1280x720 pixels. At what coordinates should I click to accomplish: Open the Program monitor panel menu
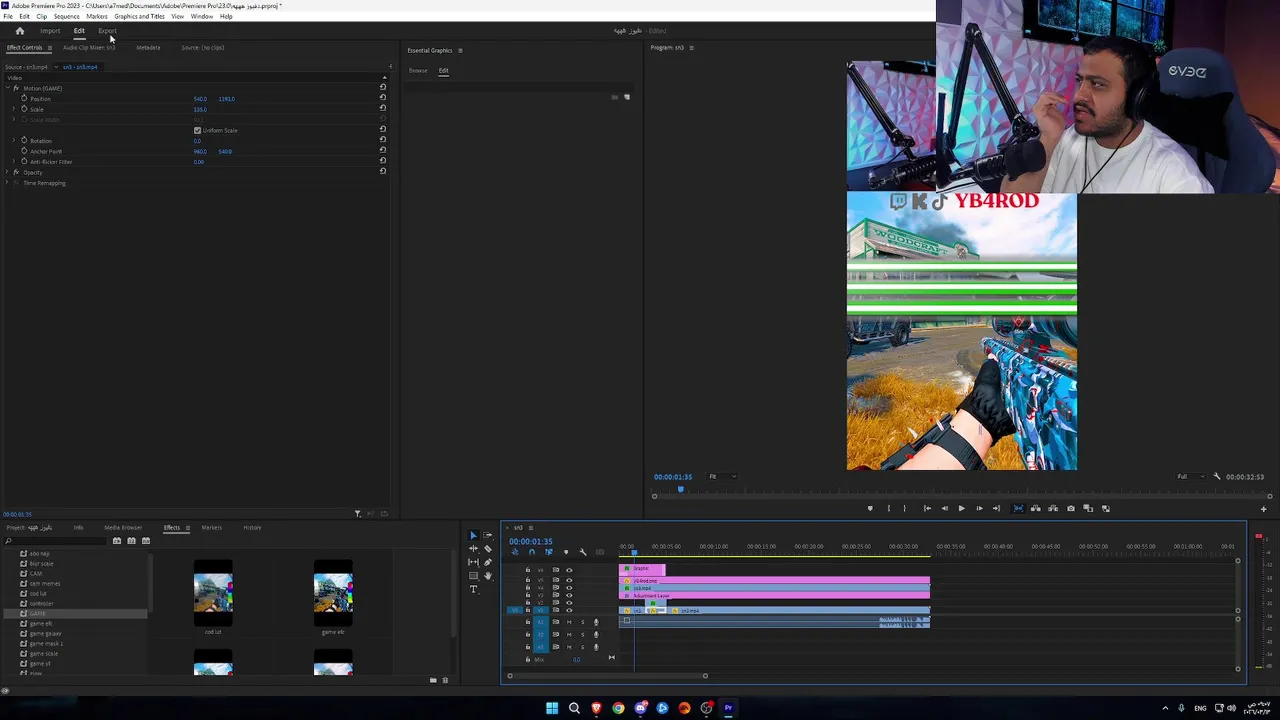(x=691, y=48)
